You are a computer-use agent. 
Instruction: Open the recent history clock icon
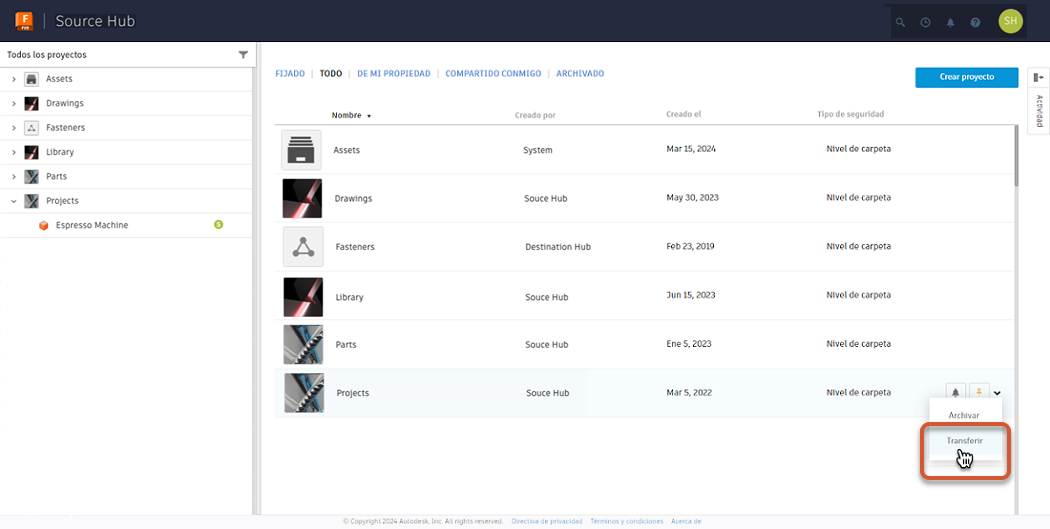pyautogui.click(x=925, y=22)
